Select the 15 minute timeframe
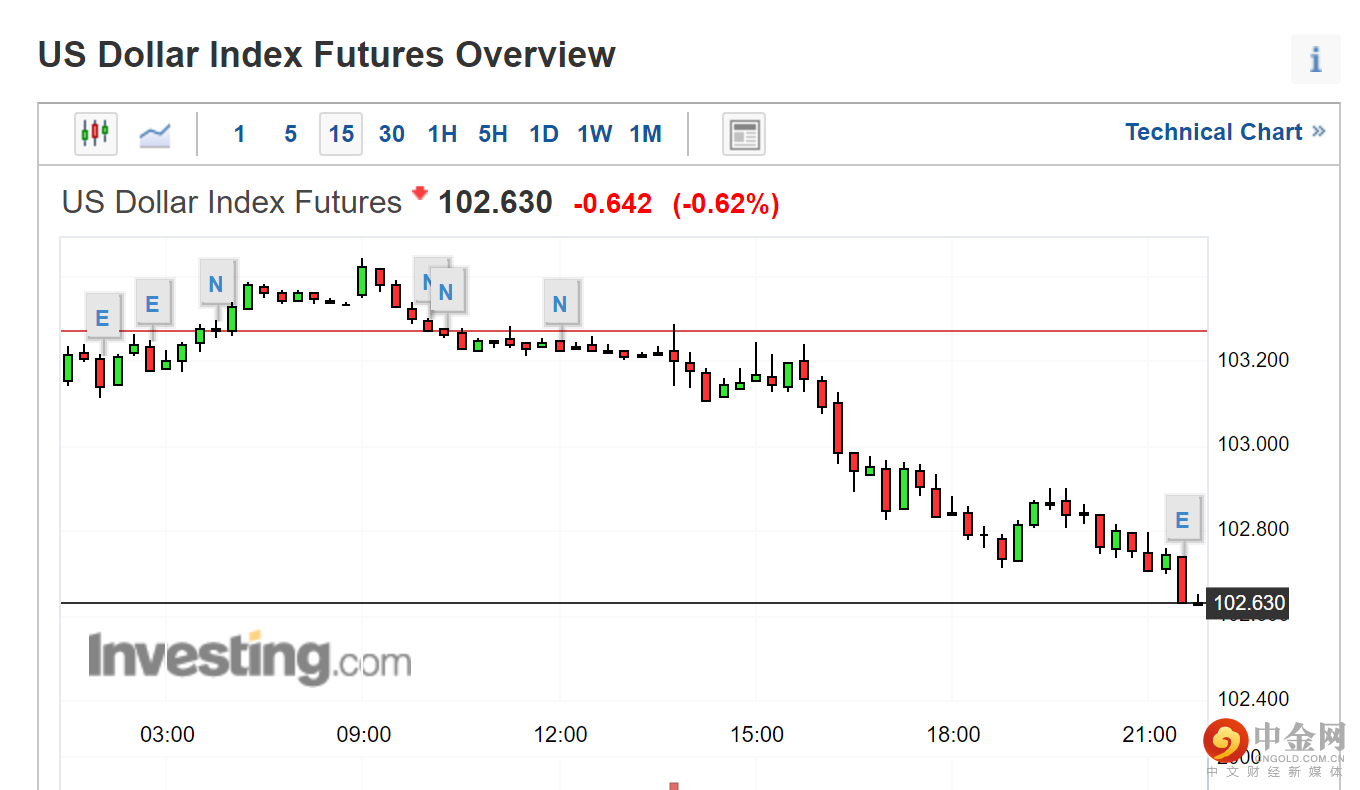 (341, 134)
